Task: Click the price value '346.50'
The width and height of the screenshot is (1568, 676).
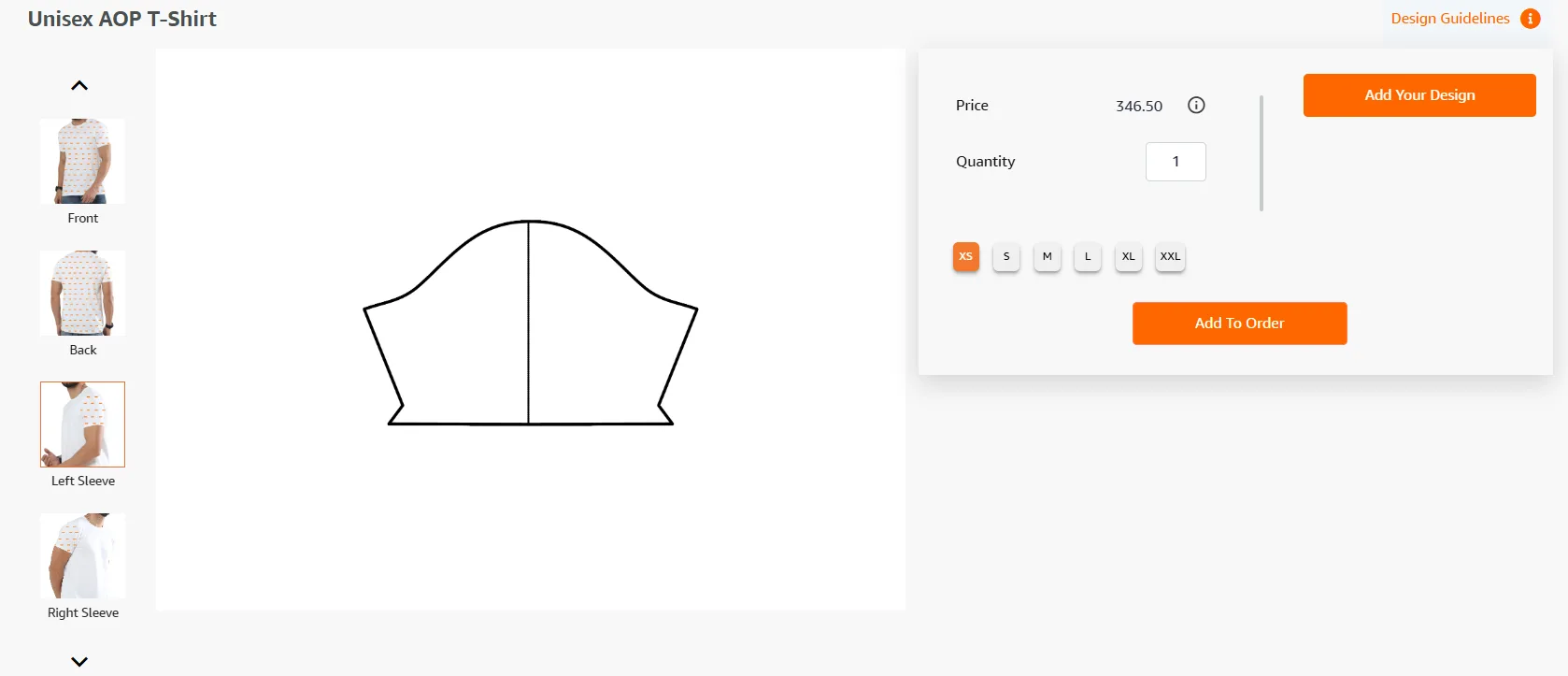Action: [1139, 106]
